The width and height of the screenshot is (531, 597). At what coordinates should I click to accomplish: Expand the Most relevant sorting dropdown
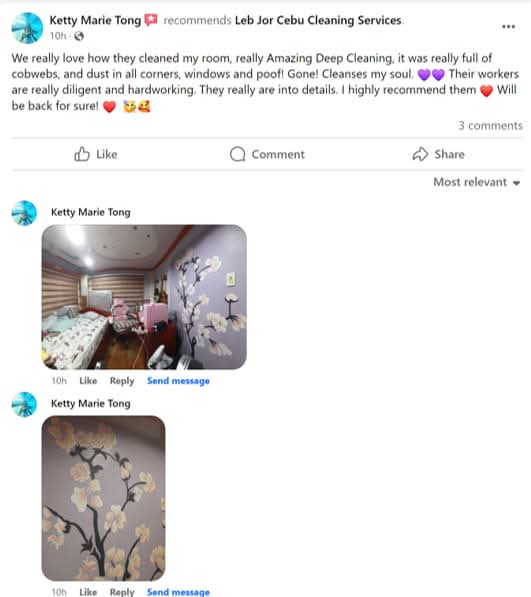click(477, 182)
